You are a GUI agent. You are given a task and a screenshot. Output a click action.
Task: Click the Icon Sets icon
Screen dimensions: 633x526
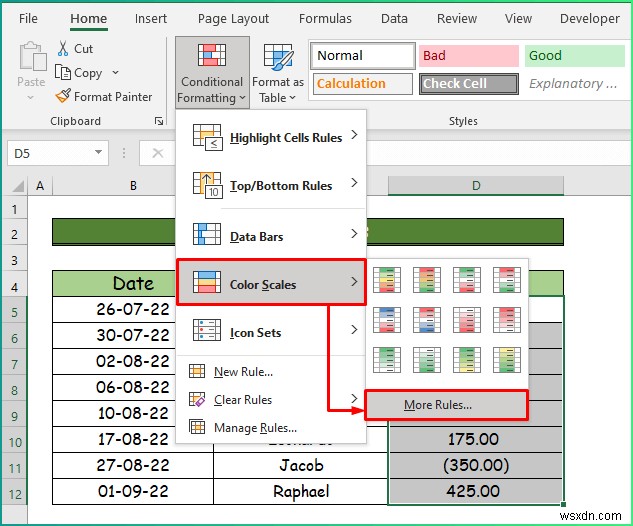pyautogui.click(x=207, y=330)
